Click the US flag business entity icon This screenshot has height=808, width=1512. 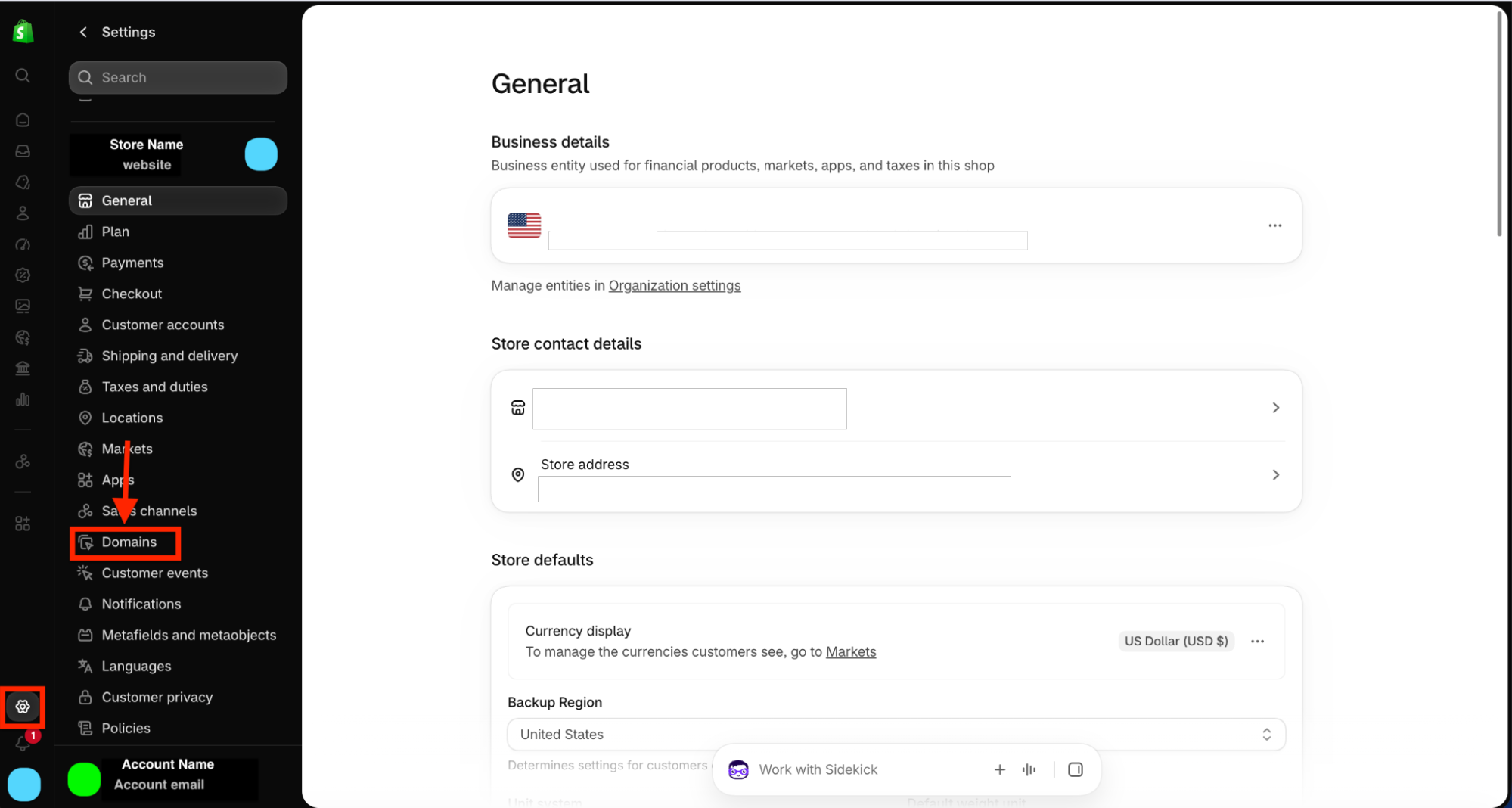tap(524, 225)
